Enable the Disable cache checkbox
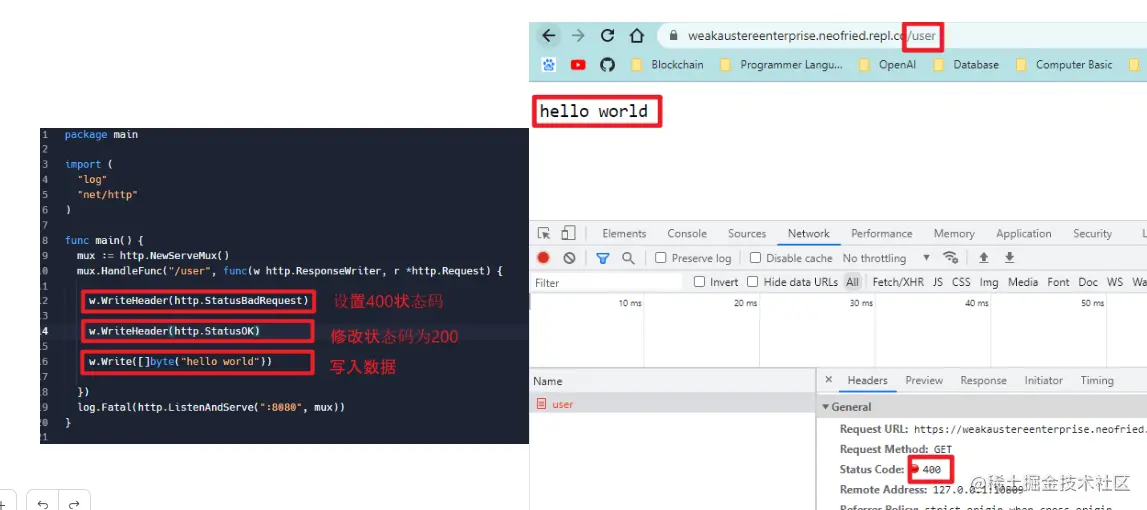1147x510 pixels. coord(756,258)
